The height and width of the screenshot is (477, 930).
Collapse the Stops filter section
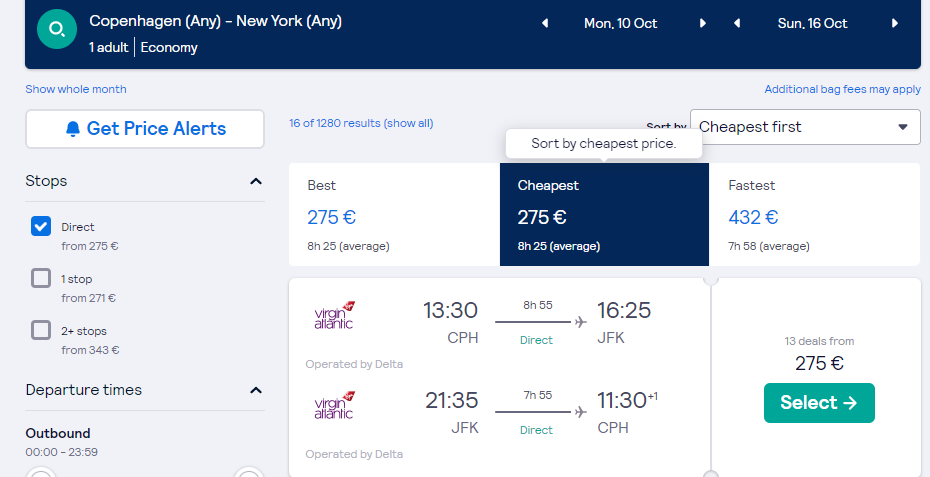[x=256, y=181]
